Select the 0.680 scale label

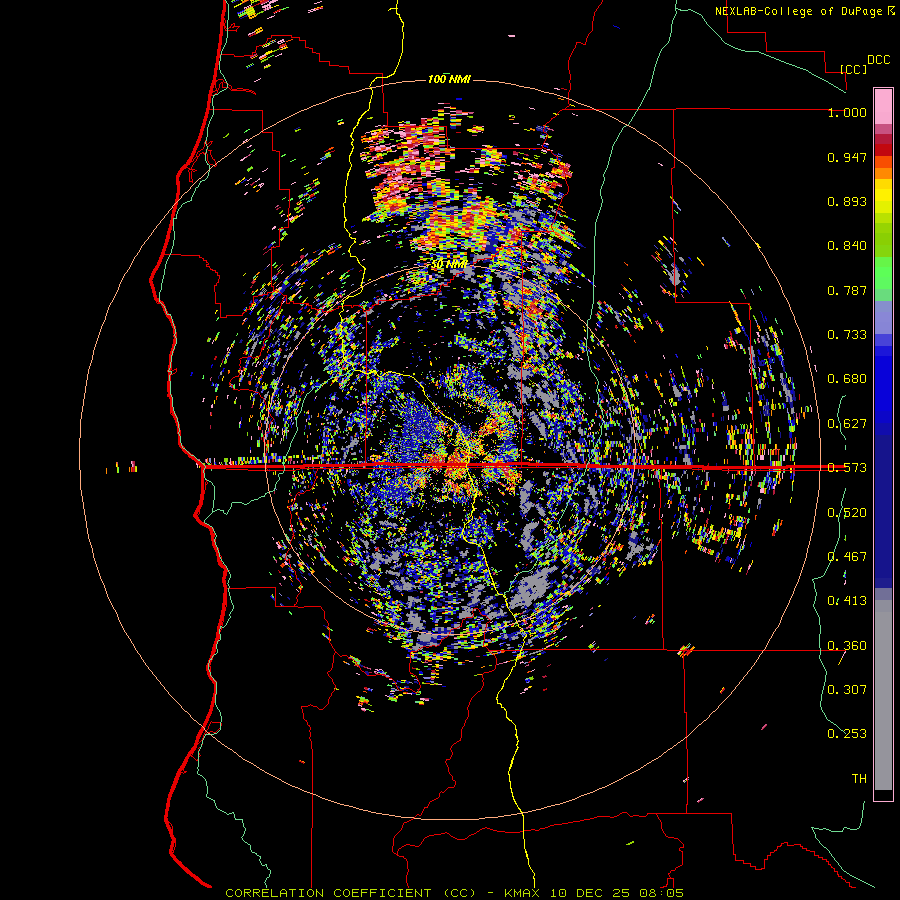click(x=847, y=379)
